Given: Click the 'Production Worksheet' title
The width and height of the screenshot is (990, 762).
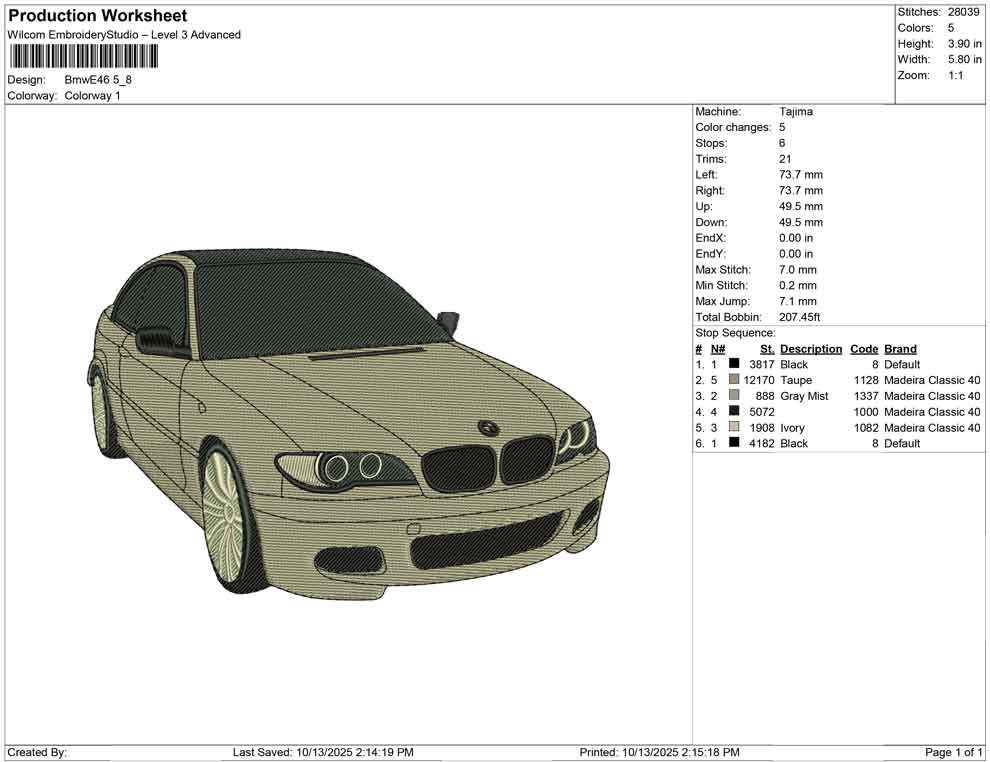Looking at the screenshot, I should tap(97, 16).
